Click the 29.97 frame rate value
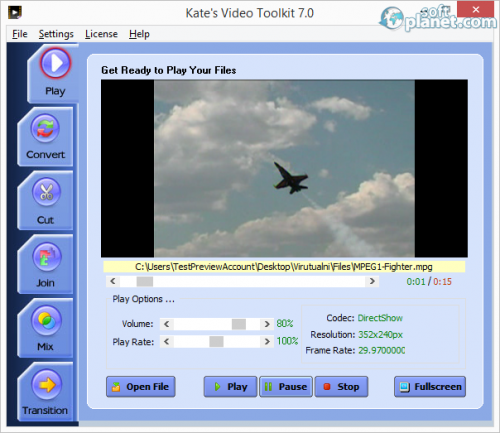 pos(381,350)
